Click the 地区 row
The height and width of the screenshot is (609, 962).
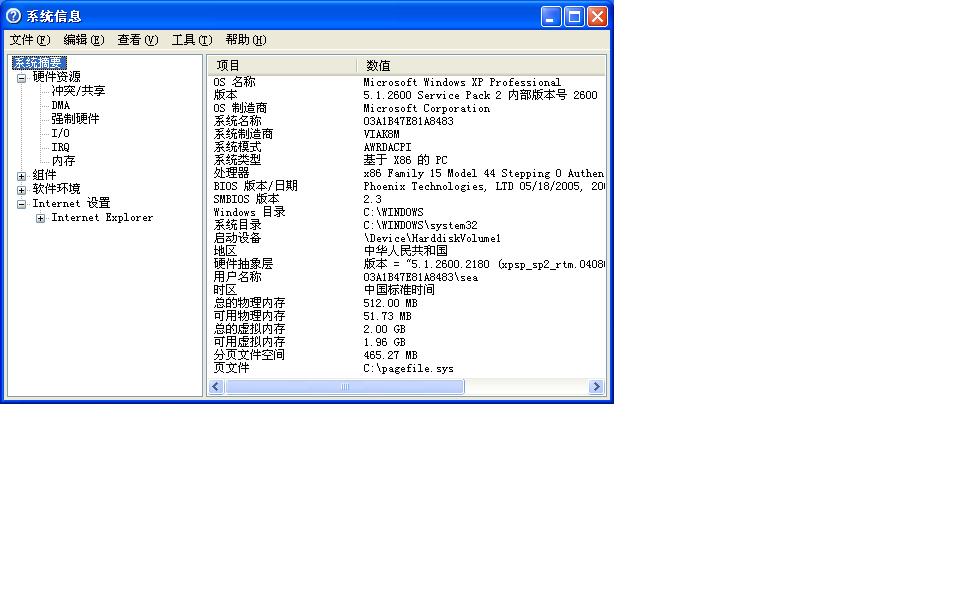tap(407, 251)
